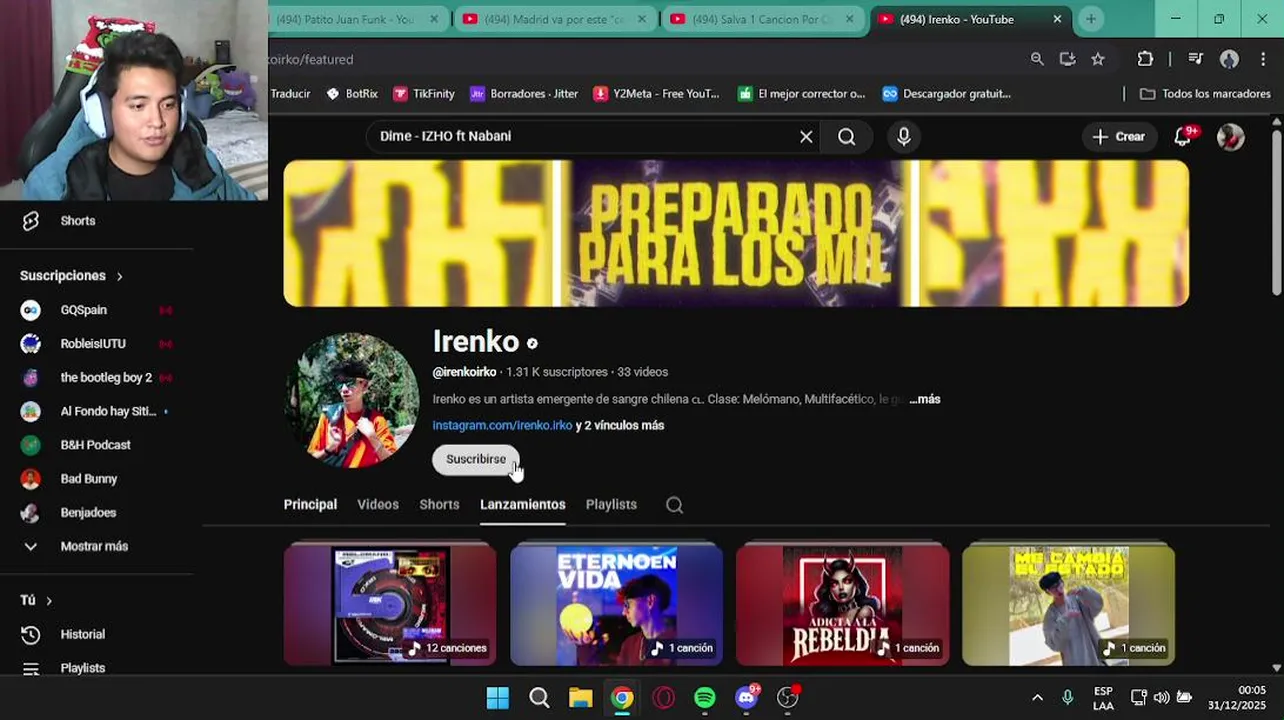Open the Playlists channel tab
The height and width of the screenshot is (720, 1284).
(x=611, y=505)
